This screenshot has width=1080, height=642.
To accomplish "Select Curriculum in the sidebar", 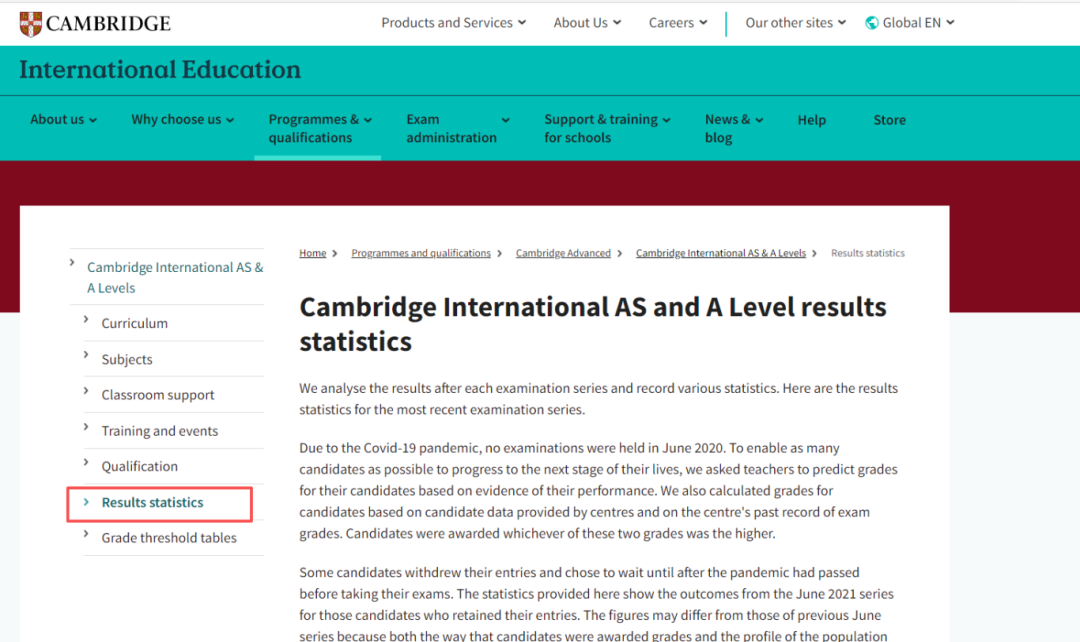I will tap(134, 323).
